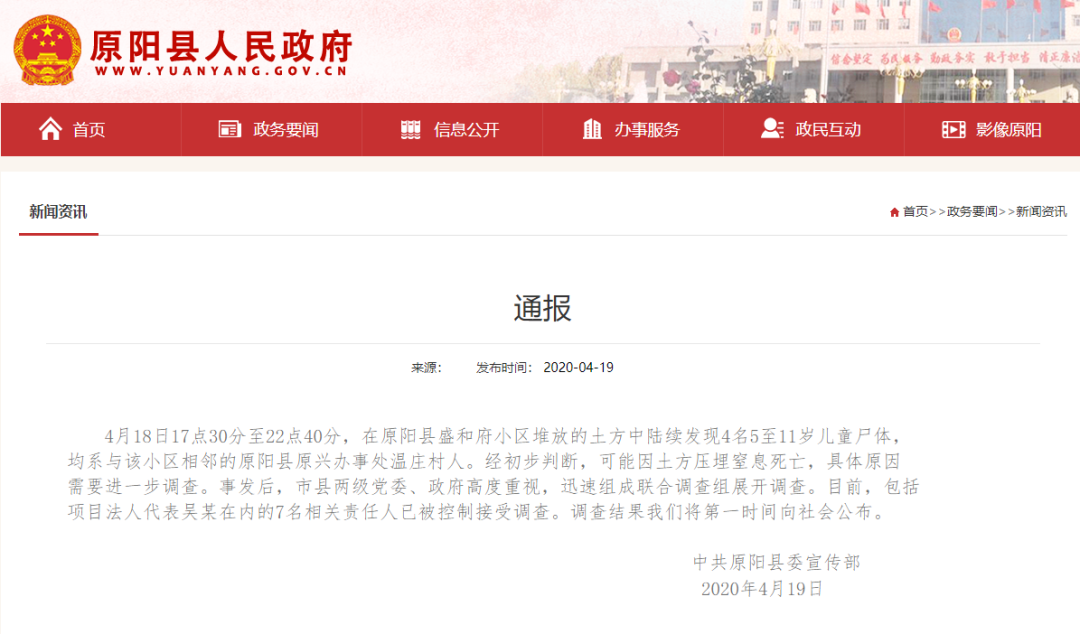Image resolution: width=1080 pixels, height=634 pixels.
Task: Click the WWW.YUANYANG.GOV.CN address text
Action: [221, 71]
